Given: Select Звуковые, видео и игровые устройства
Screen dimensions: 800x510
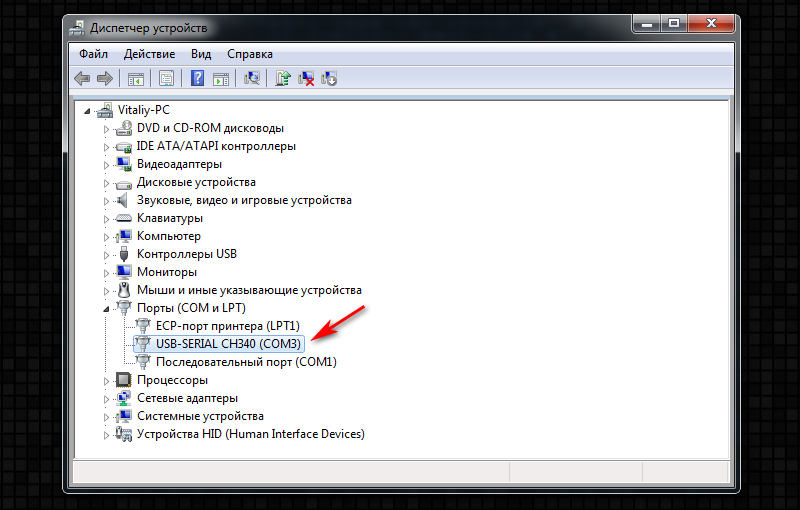Looking at the screenshot, I should [244, 200].
